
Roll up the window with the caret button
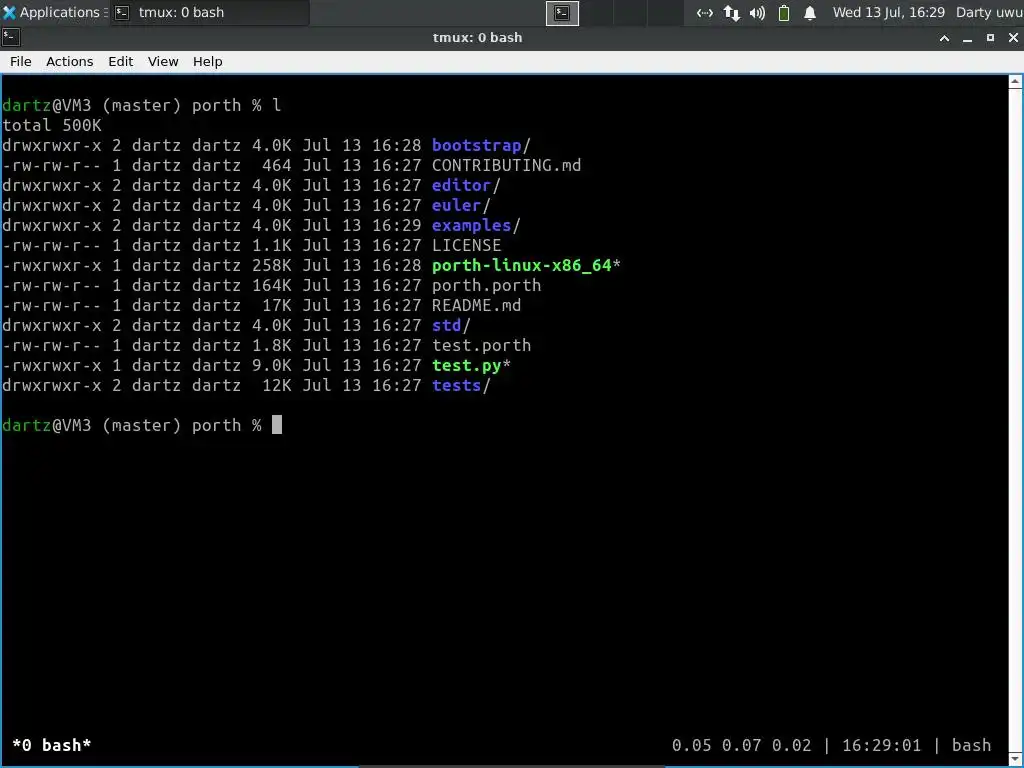[x=944, y=39]
